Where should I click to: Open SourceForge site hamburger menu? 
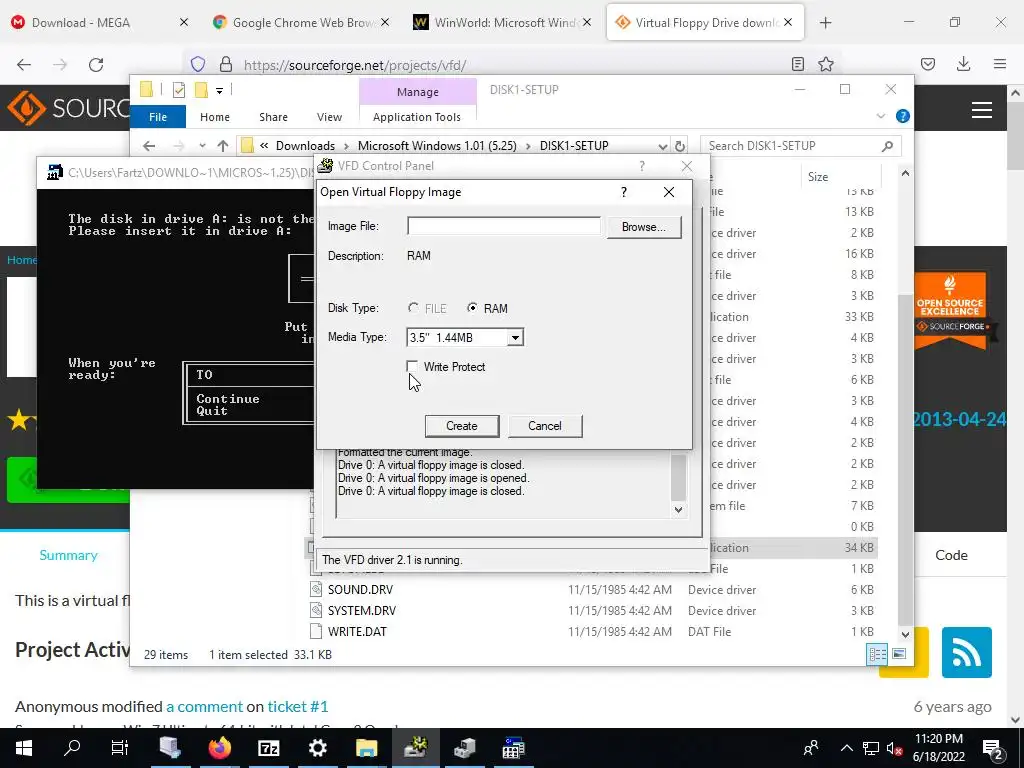[982, 110]
